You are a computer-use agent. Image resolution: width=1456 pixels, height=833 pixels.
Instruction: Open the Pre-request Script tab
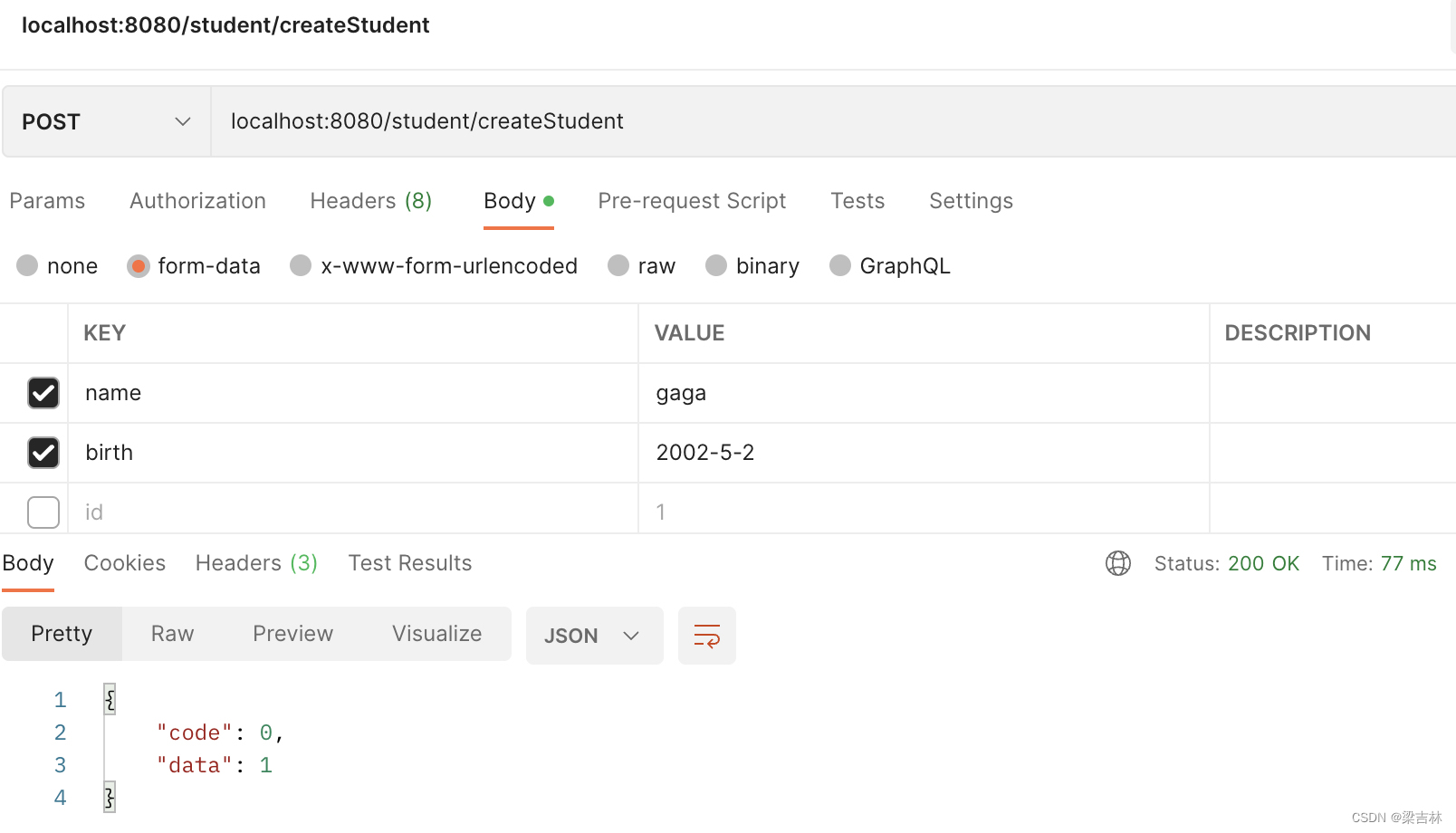tap(692, 201)
